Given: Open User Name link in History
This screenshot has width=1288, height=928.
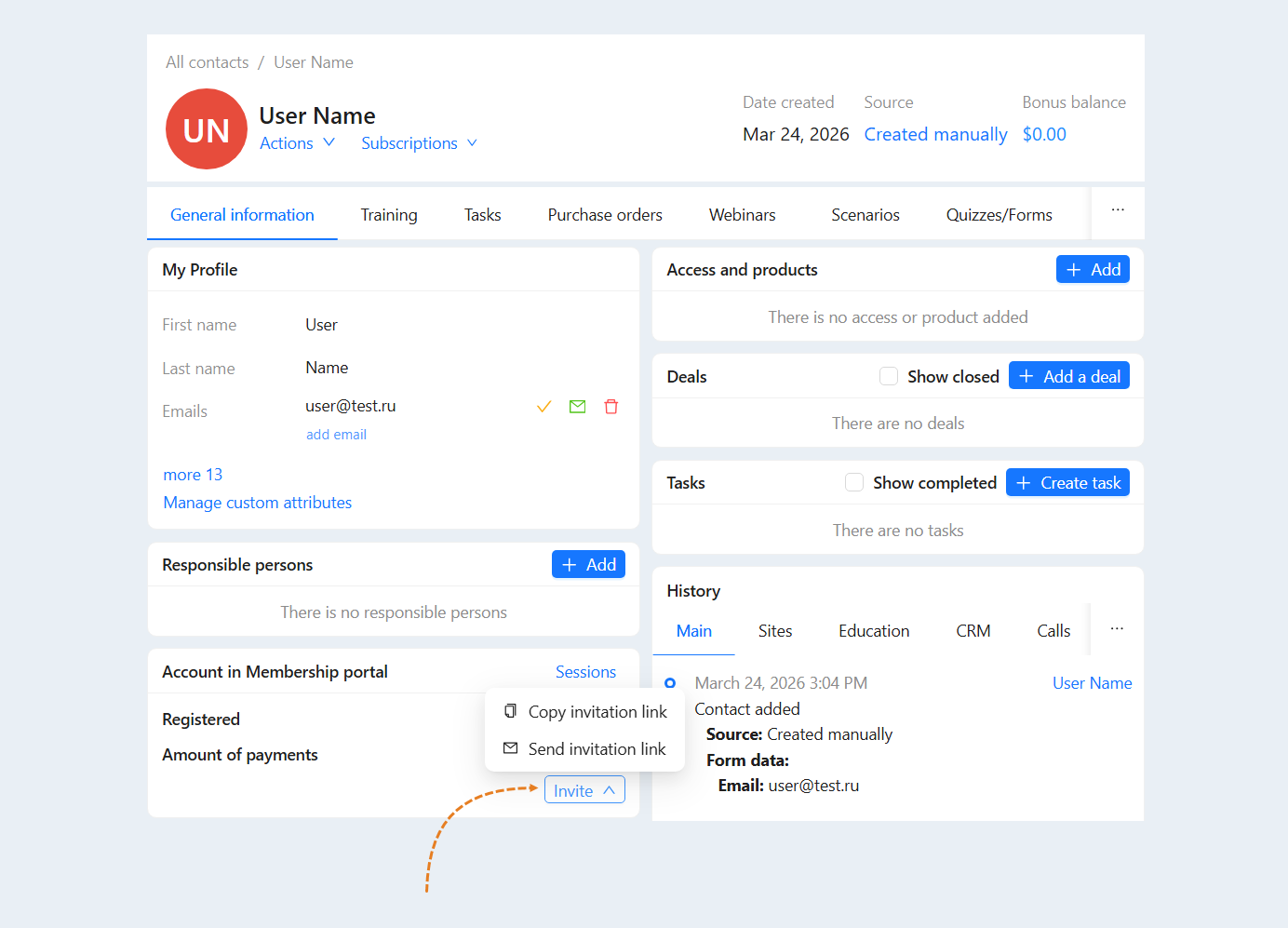Looking at the screenshot, I should [1092, 683].
